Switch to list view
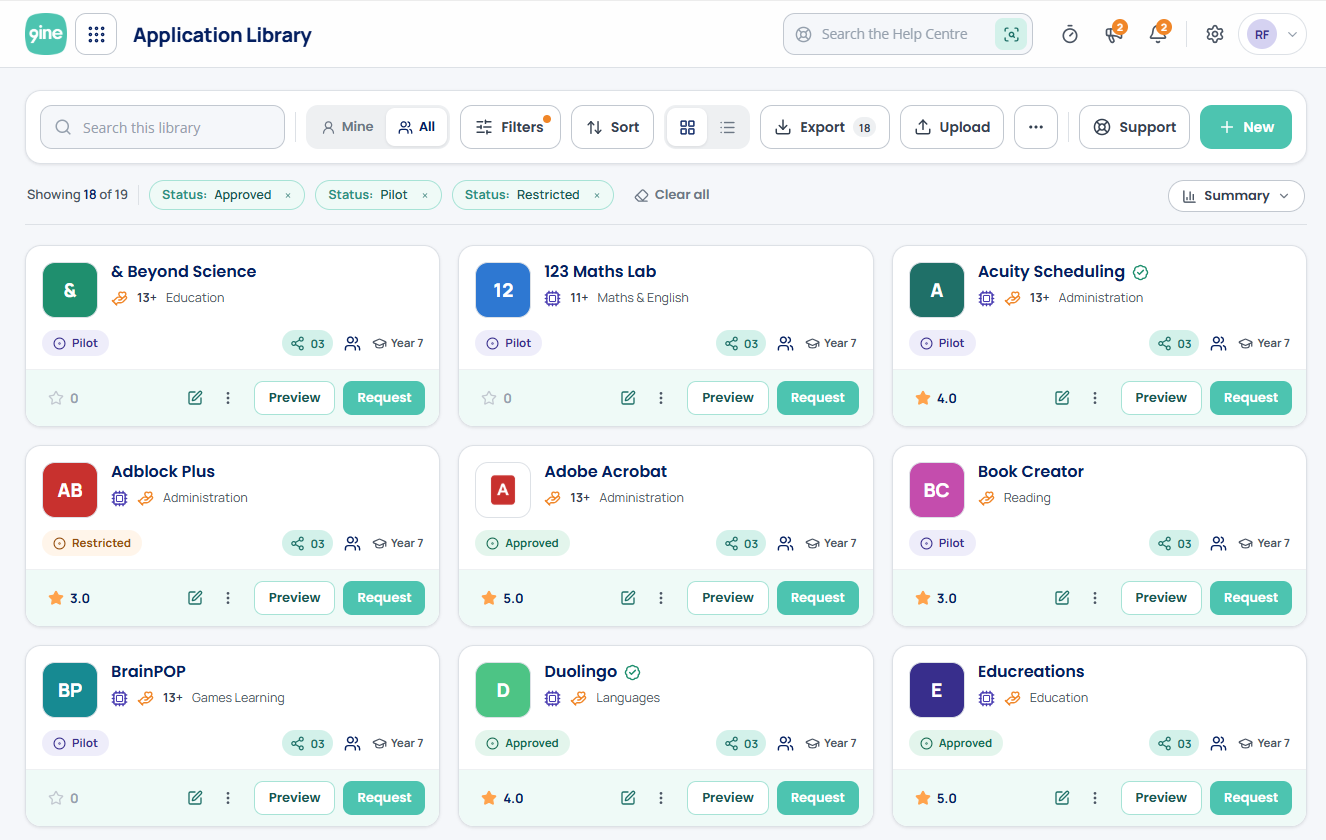The width and height of the screenshot is (1326, 840). pyautogui.click(x=728, y=127)
